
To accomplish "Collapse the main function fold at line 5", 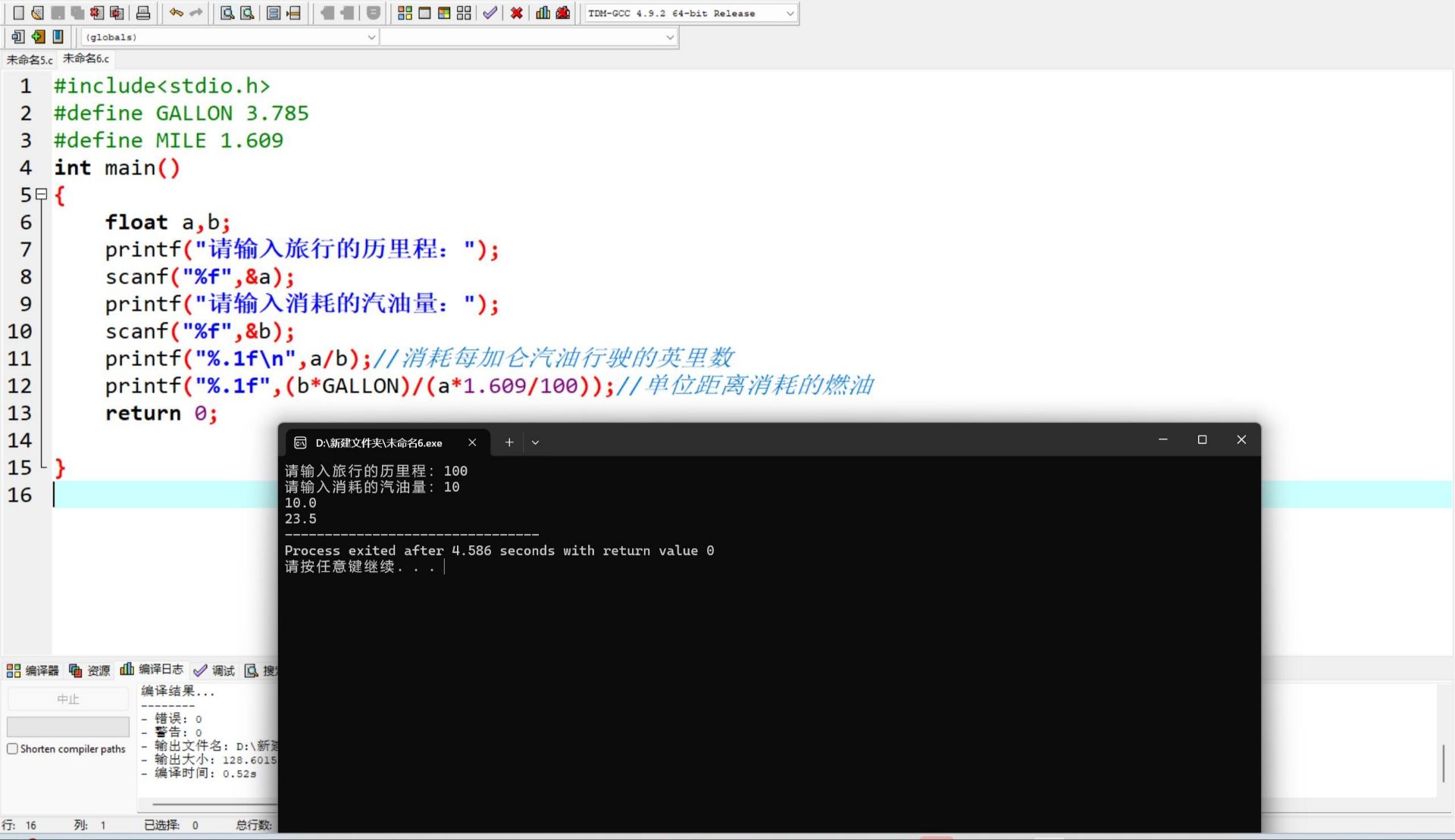I will pyautogui.click(x=42, y=195).
